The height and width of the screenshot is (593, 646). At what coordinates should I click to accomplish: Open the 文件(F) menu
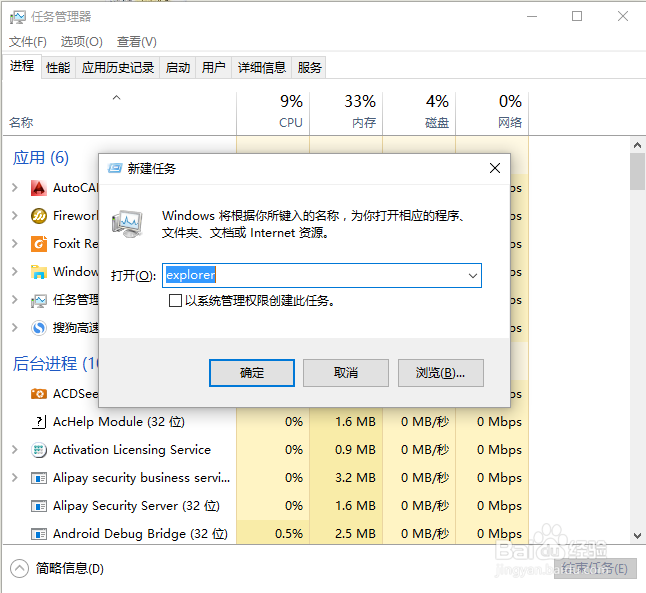click(28, 42)
